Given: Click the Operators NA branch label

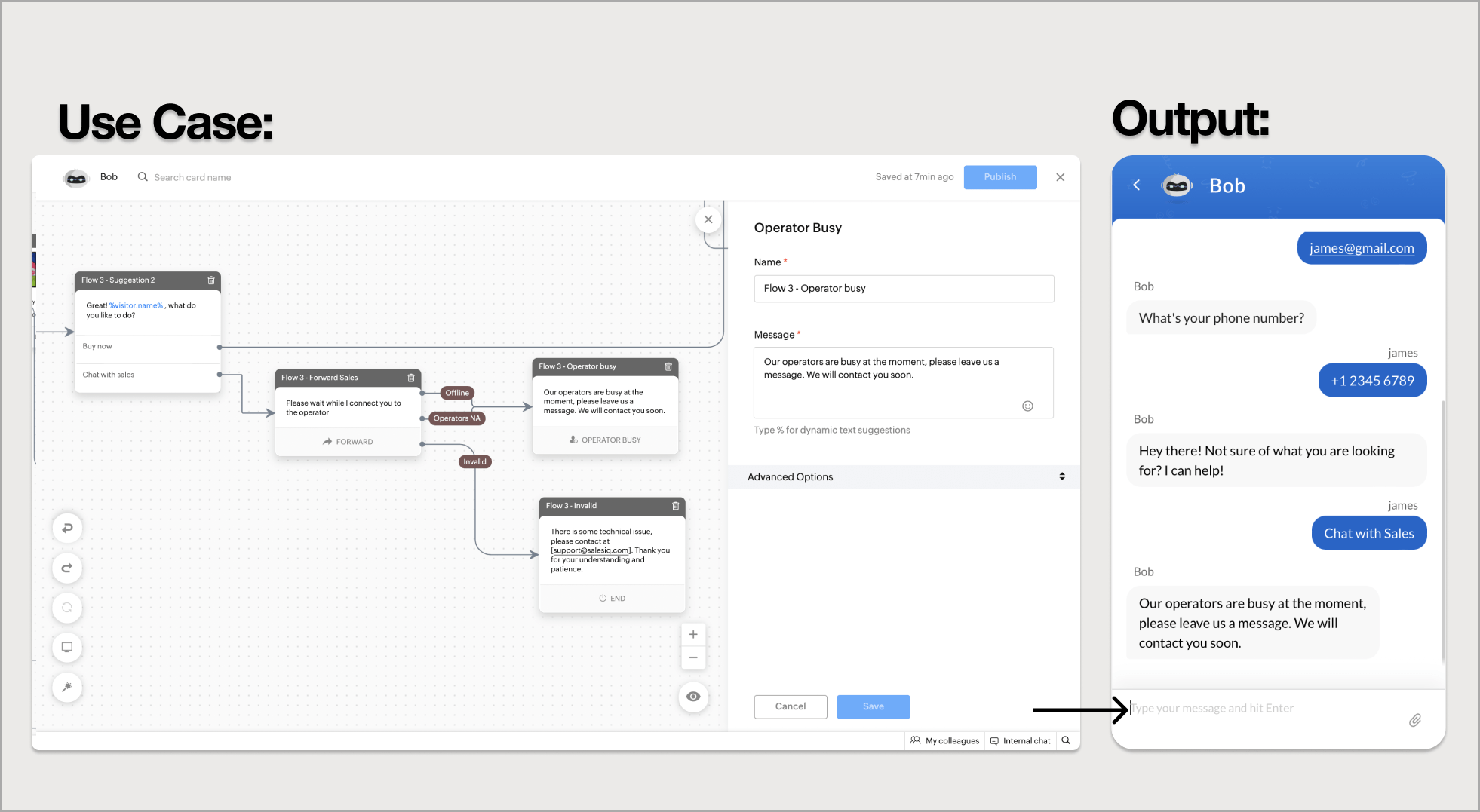Looking at the screenshot, I should click(456, 418).
